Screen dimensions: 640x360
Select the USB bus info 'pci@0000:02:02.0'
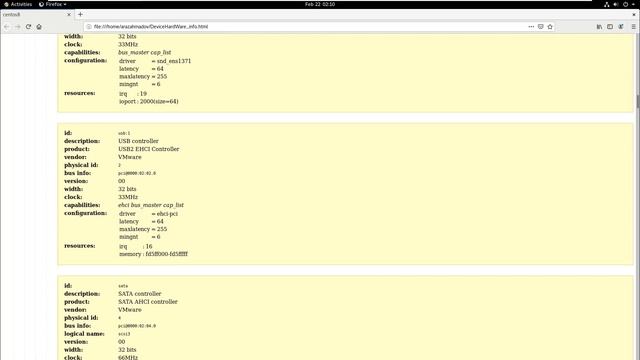137,173
